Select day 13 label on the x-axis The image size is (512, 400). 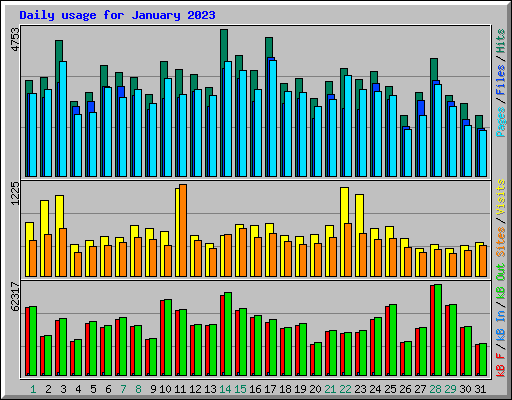[x=210, y=389]
